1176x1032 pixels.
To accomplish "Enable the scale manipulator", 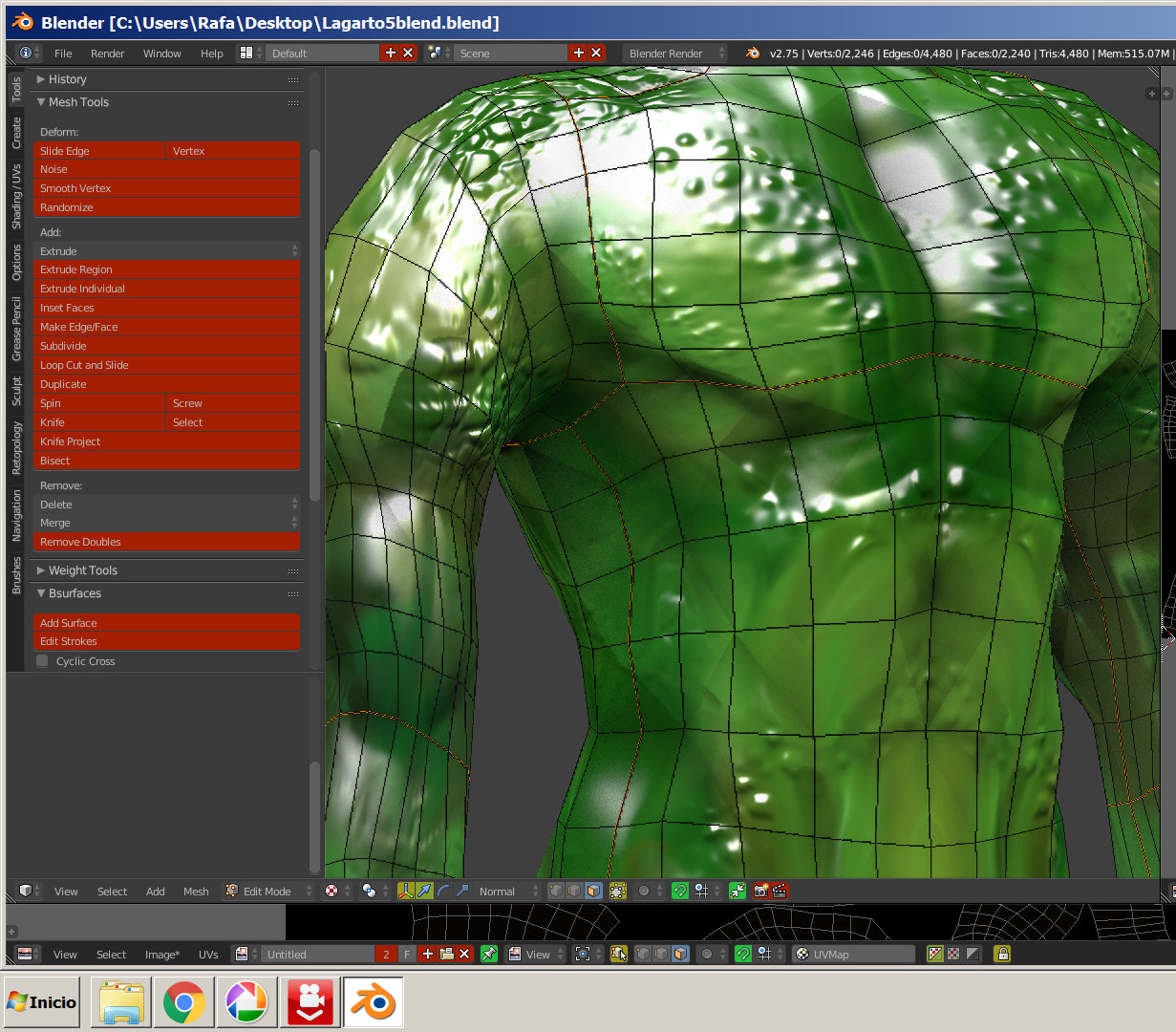I will [x=462, y=891].
